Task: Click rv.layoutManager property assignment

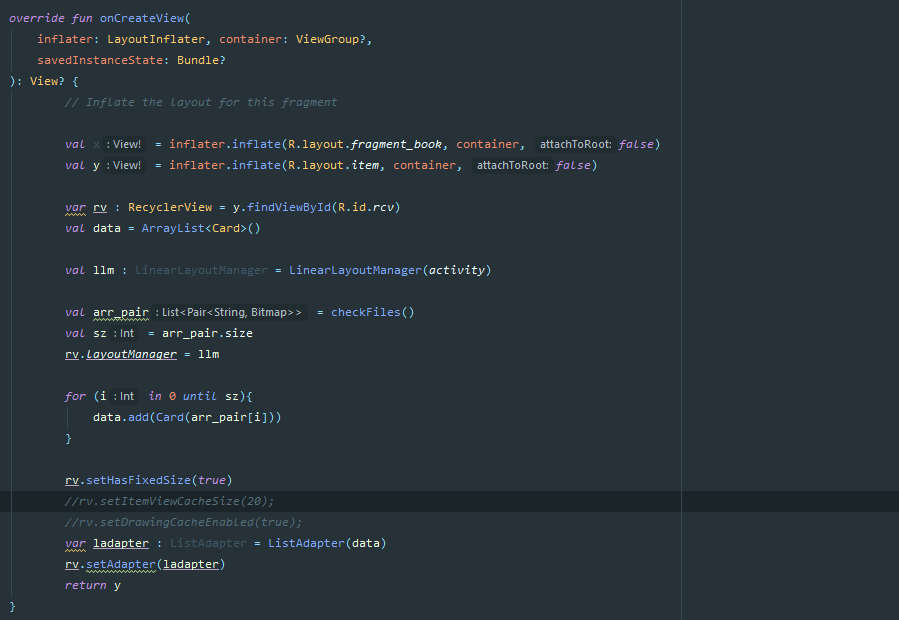Action: [x=121, y=354]
